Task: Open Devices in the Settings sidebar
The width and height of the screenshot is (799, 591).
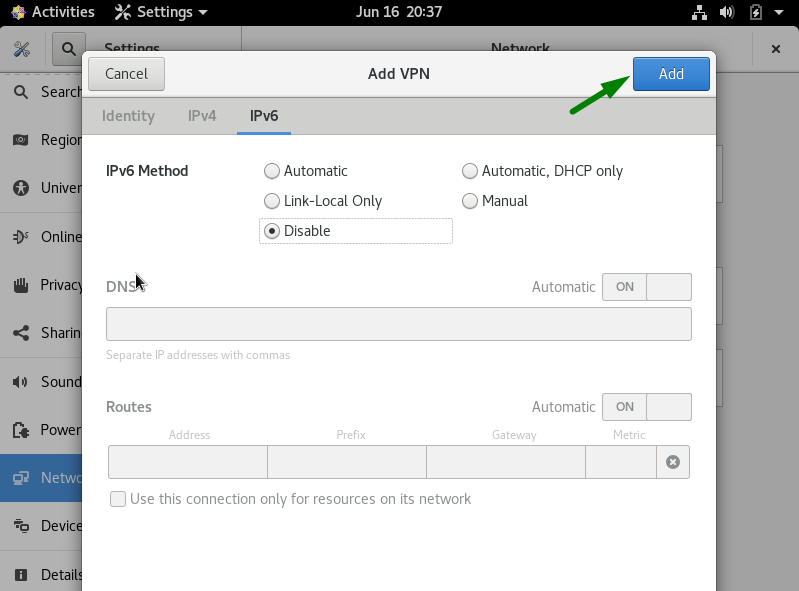Action: [x=41, y=526]
